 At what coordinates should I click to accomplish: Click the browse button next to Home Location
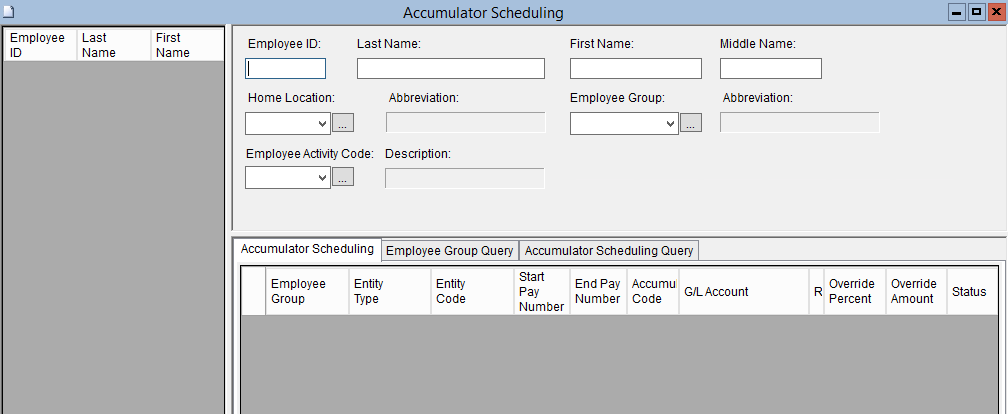343,123
